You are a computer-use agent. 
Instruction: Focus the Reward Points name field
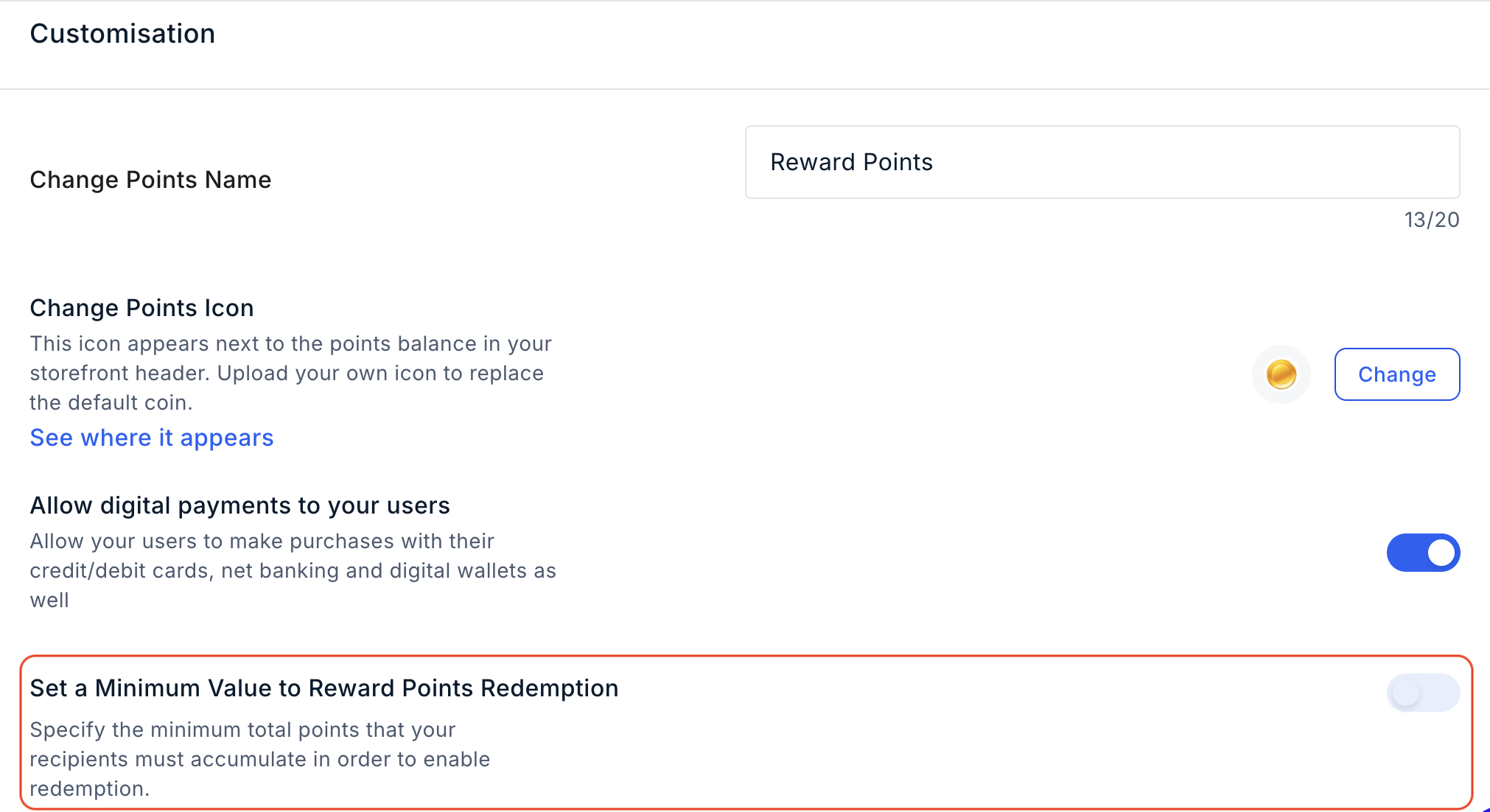[1102, 162]
